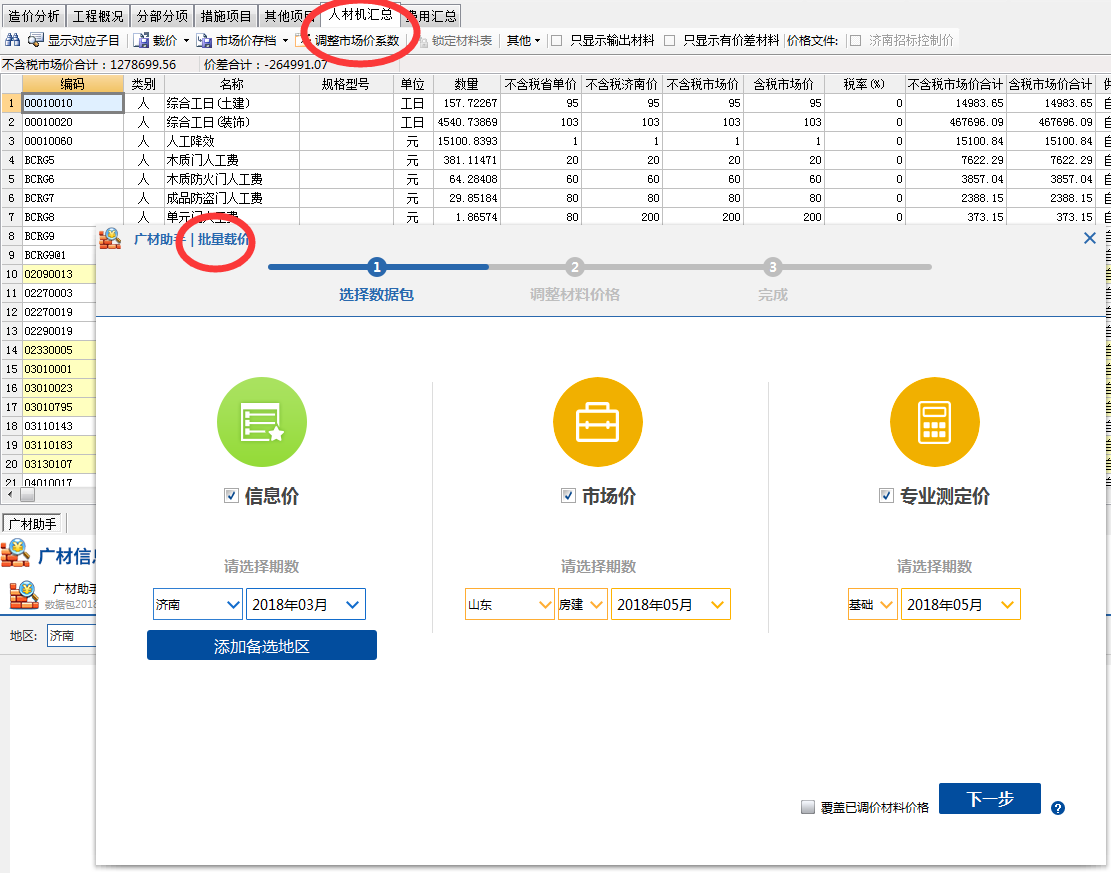This screenshot has width=1111, height=873.
Task: Click the binoculars find icon in toolbar
Action: pyautogui.click(x=13, y=40)
